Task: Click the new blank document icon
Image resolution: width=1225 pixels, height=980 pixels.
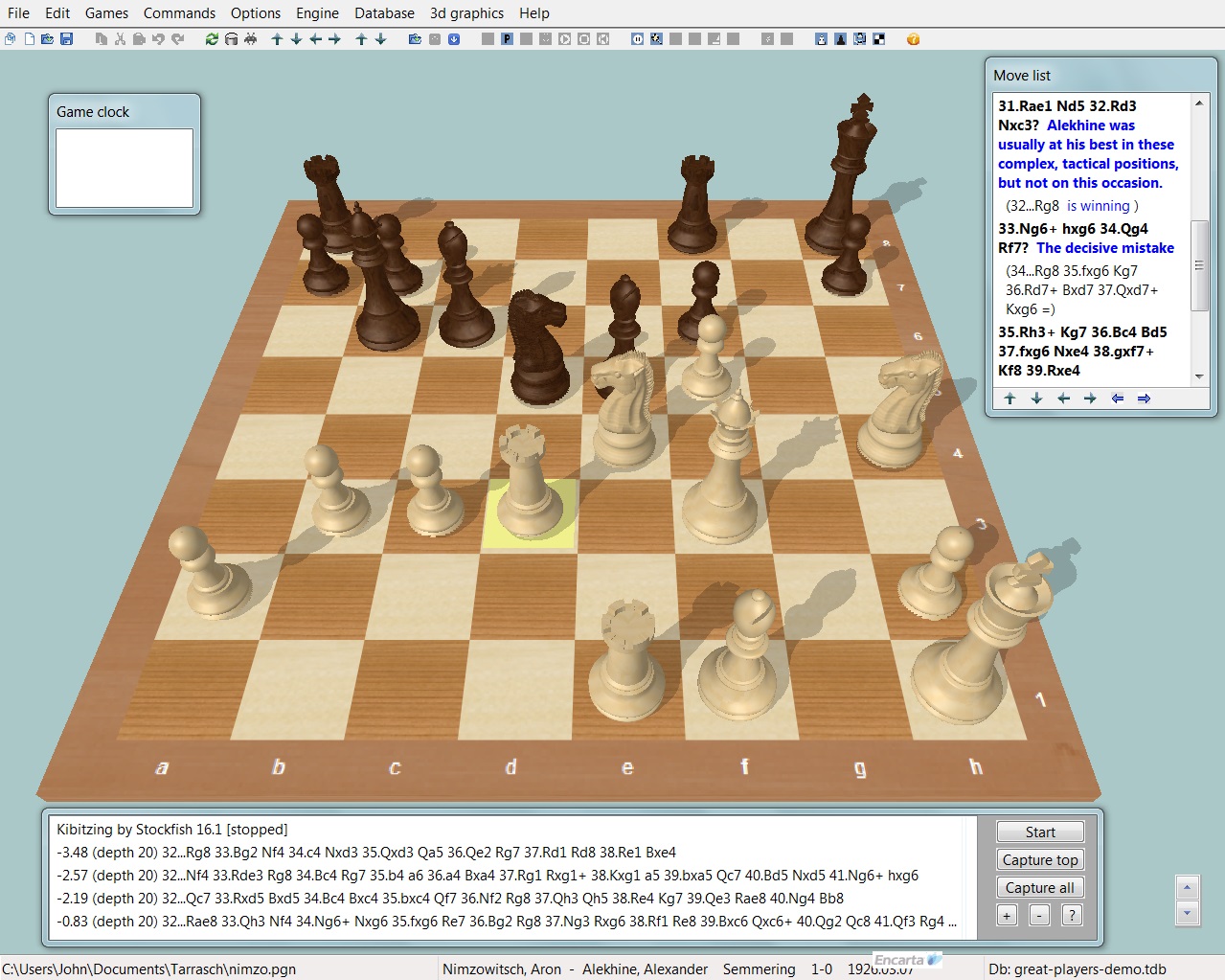Action: [x=30, y=39]
